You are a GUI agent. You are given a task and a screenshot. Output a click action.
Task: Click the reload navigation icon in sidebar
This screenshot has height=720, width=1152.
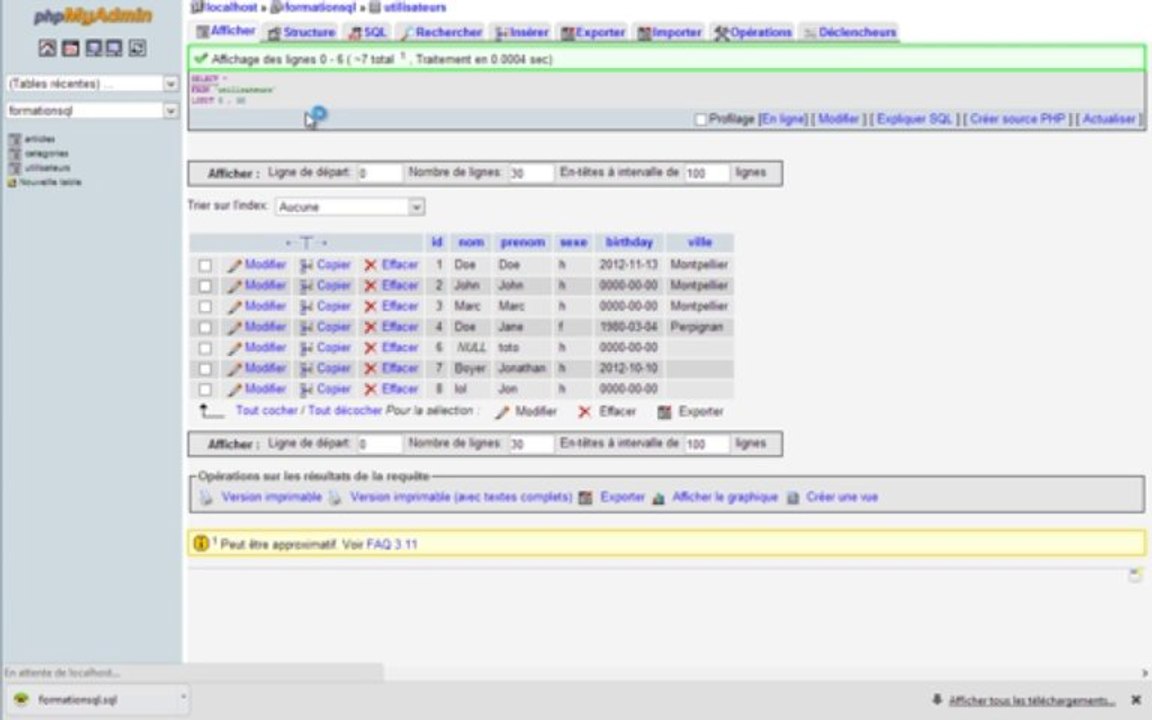(137, 48)
